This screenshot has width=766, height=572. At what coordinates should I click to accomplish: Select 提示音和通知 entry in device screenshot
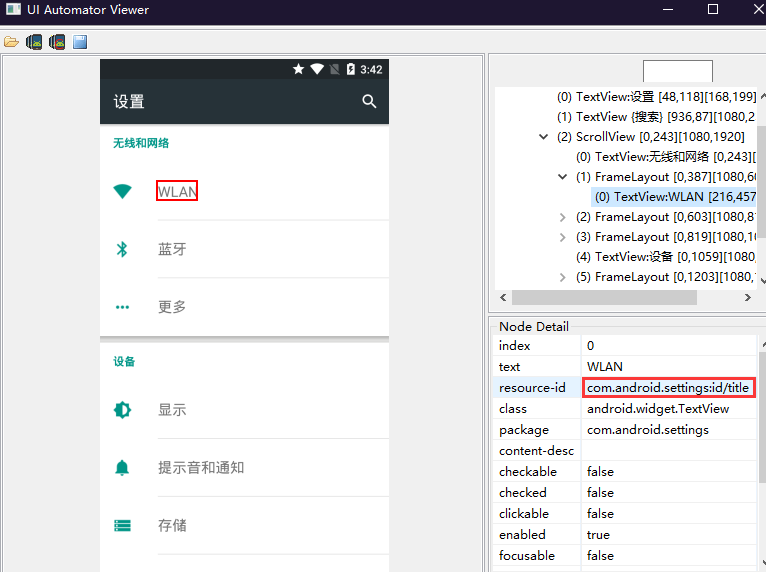(x=201, y=467)
